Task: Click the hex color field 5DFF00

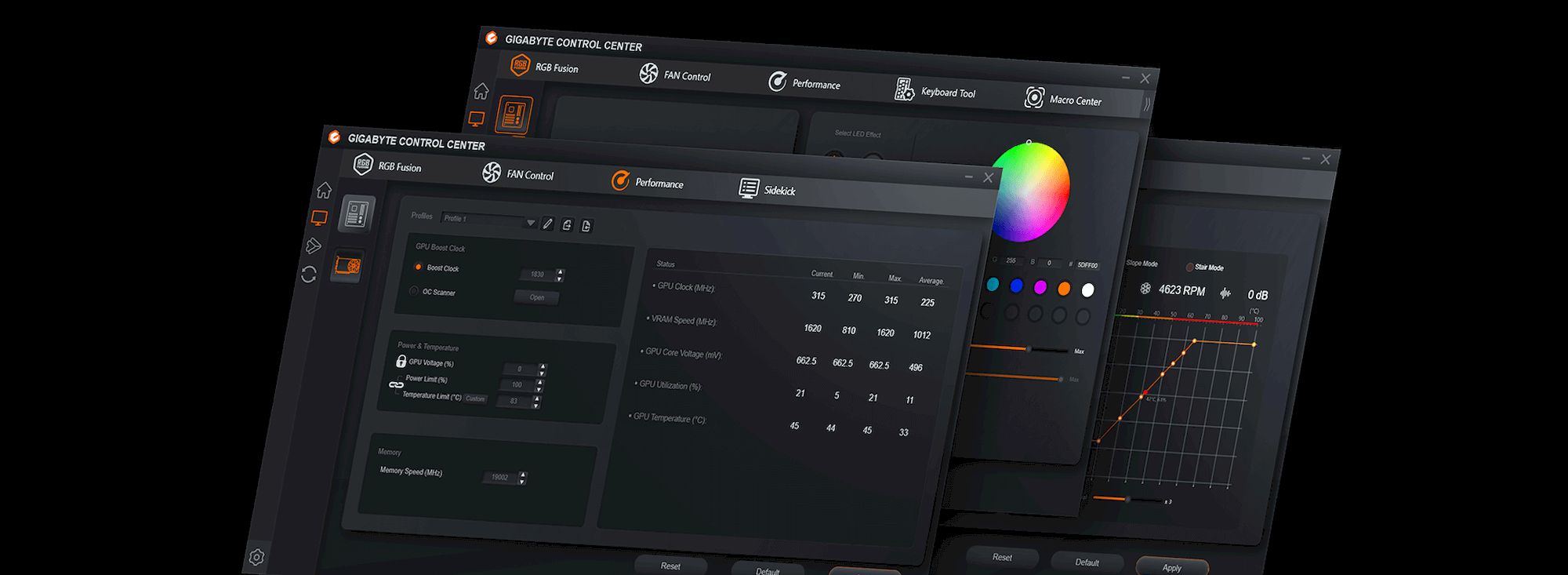Action: (x=1087, y=265)
